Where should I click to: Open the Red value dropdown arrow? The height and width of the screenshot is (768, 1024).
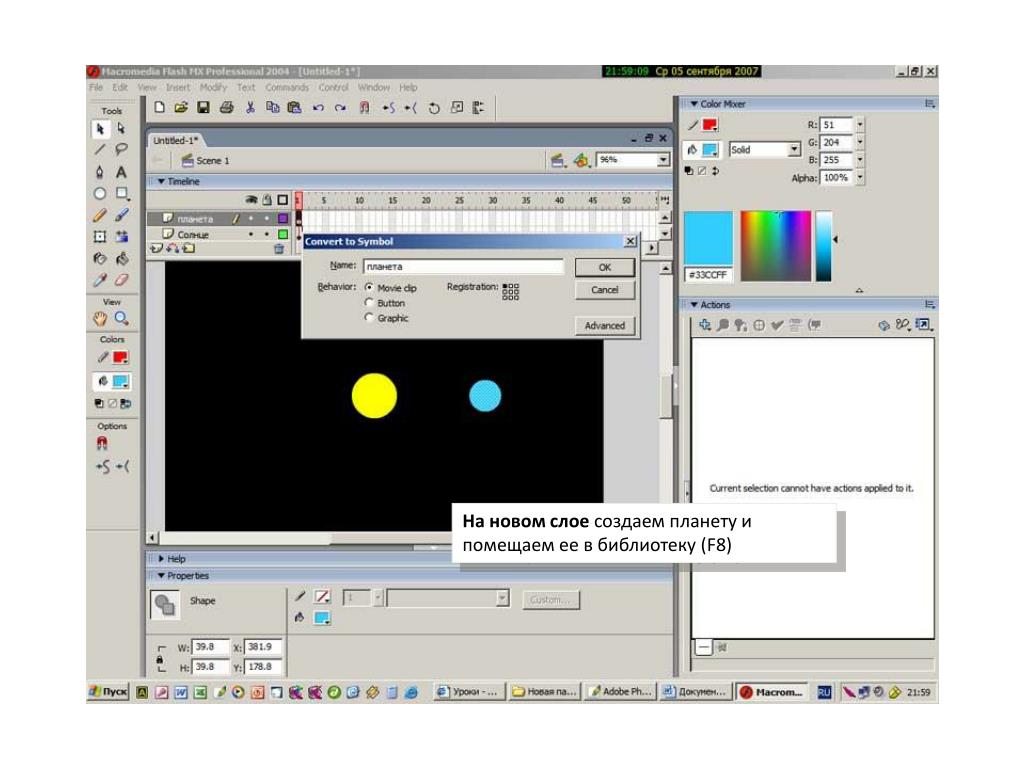click(x=860, y=124)
